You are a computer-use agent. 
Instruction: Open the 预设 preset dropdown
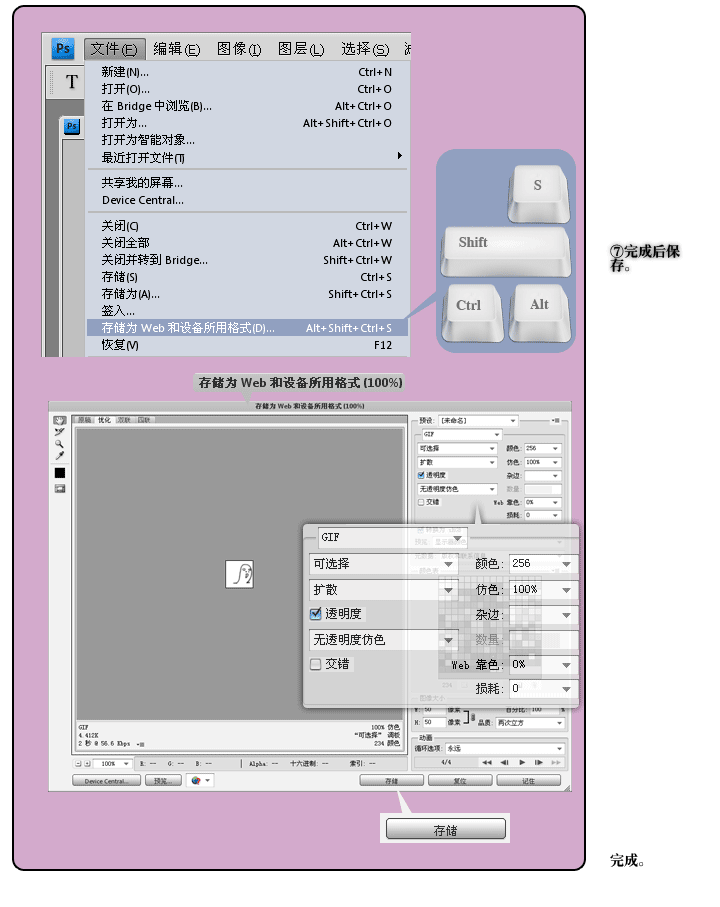(478, 421)
